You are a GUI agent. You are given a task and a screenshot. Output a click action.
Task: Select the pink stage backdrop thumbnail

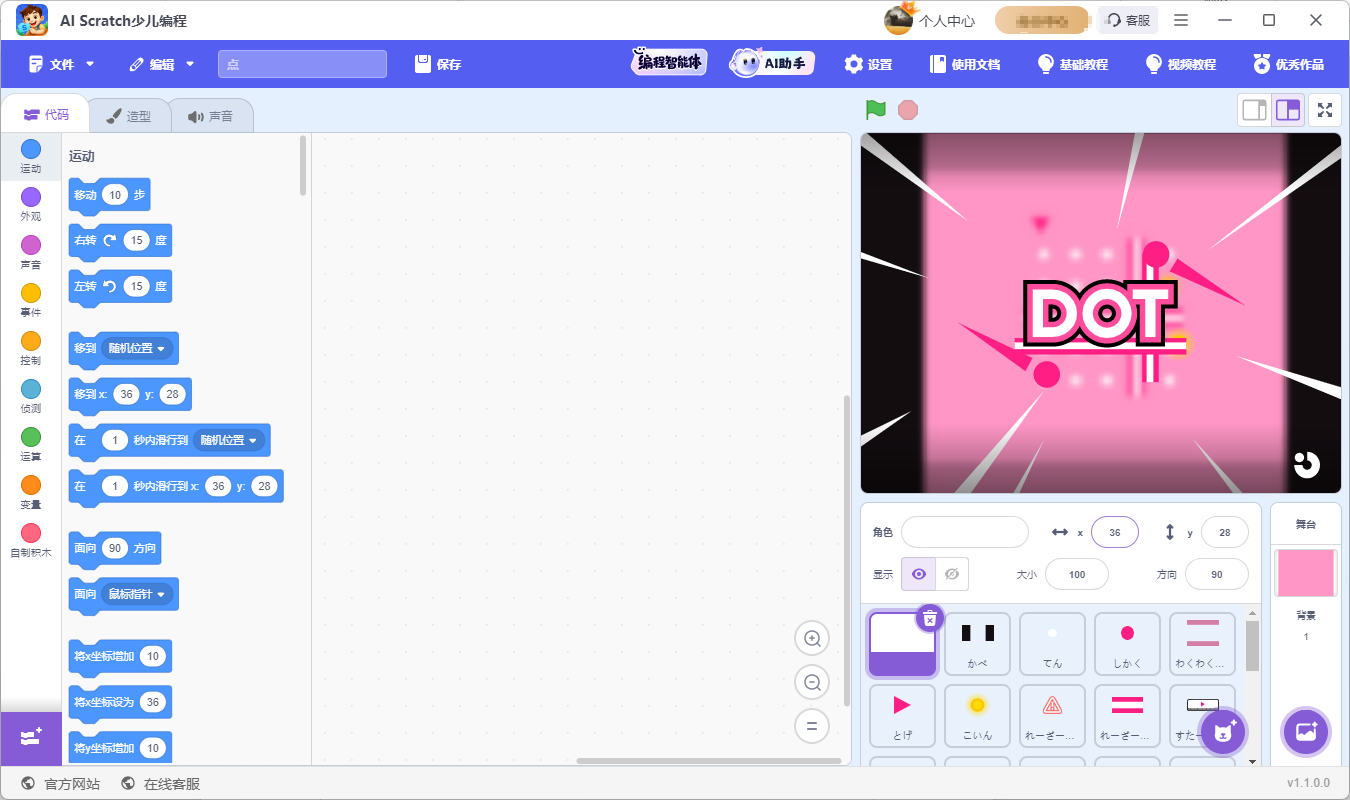tap(1305, 573)
